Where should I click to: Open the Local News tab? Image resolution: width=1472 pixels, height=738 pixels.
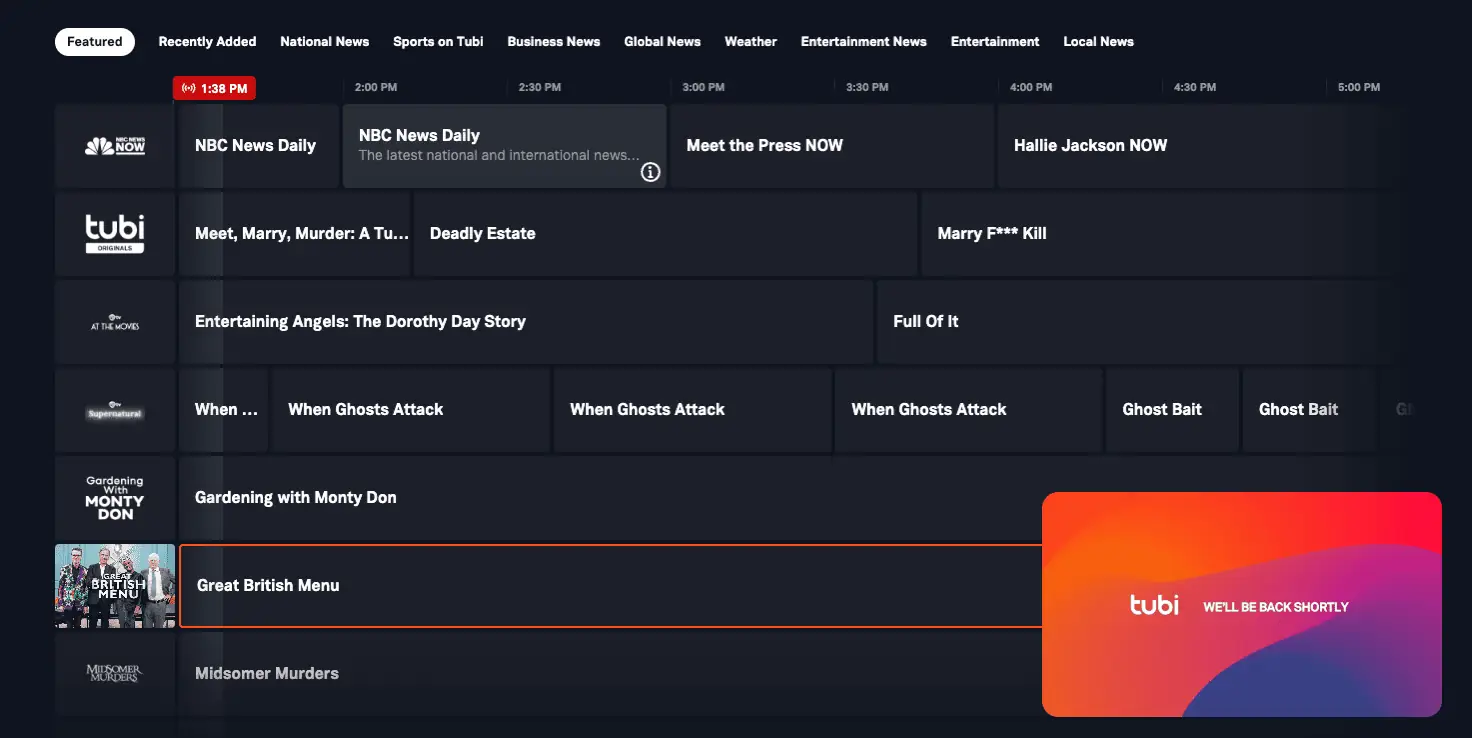(1098, 42)
